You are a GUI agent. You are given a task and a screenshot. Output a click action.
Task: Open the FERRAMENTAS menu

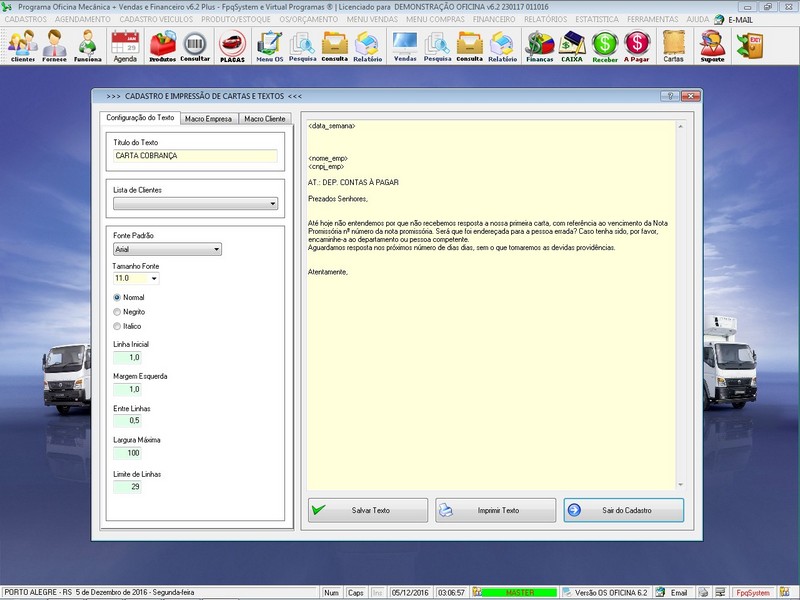pos(653,19)
